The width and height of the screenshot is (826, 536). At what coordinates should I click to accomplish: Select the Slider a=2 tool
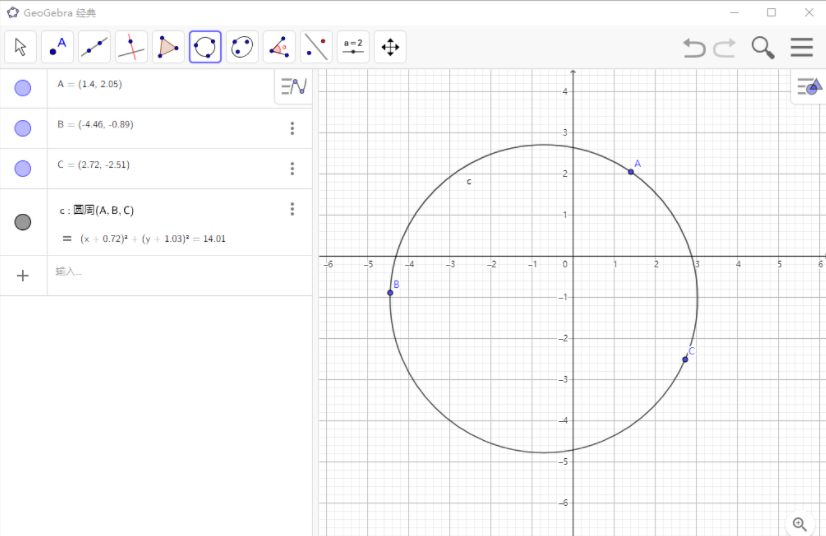coord(353,47)
